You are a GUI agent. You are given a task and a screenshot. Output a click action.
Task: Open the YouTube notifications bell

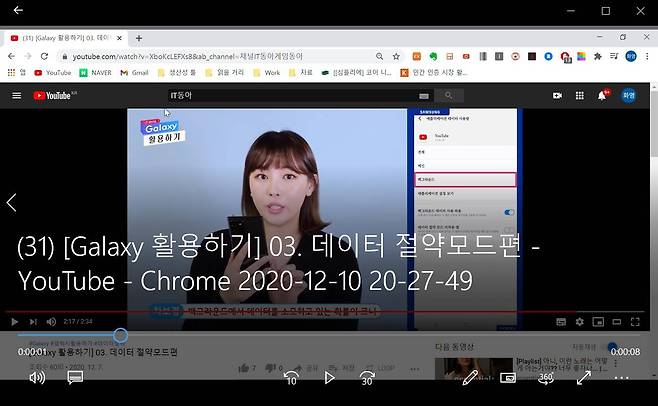(x=602, y=96)
